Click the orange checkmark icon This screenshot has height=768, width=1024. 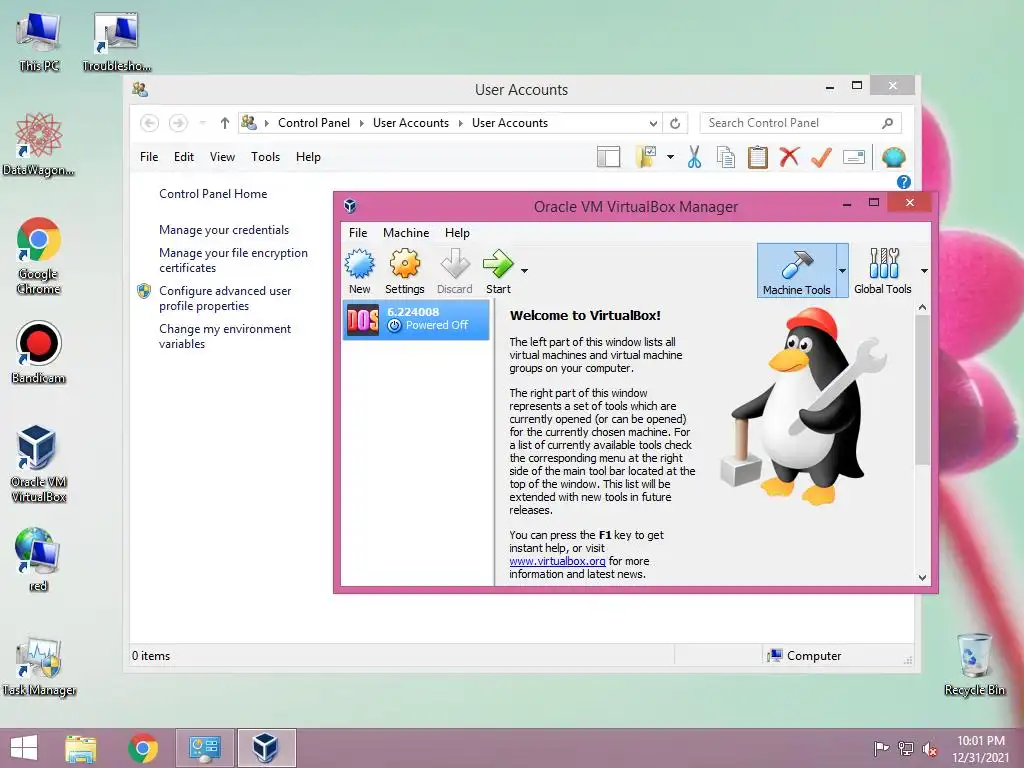click(x=821, y=157)
